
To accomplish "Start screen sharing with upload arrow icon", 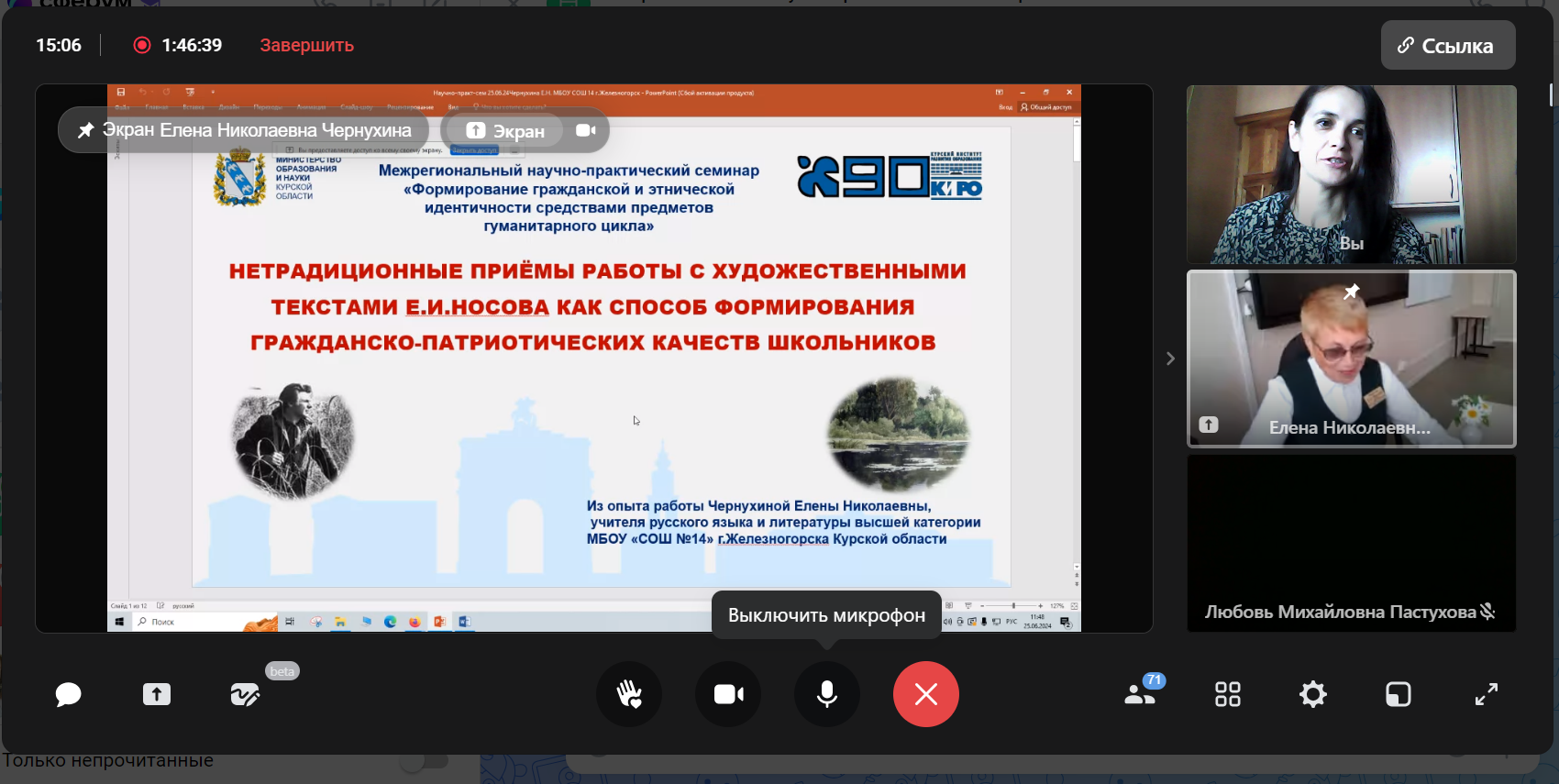I will [x=157, y=694].
